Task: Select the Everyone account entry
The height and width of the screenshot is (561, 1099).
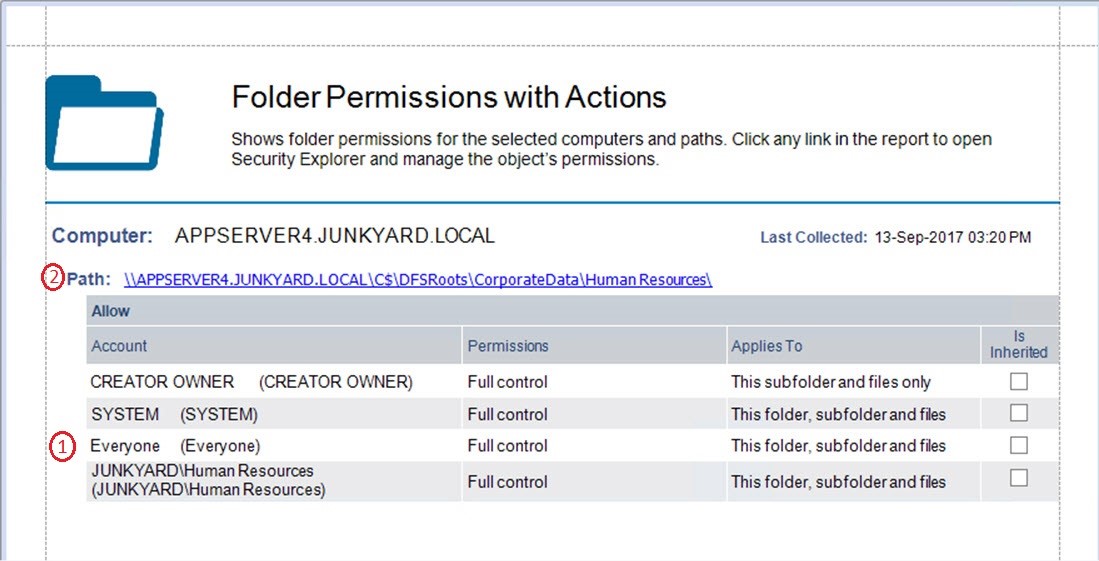Action: [x=175, y=446]
